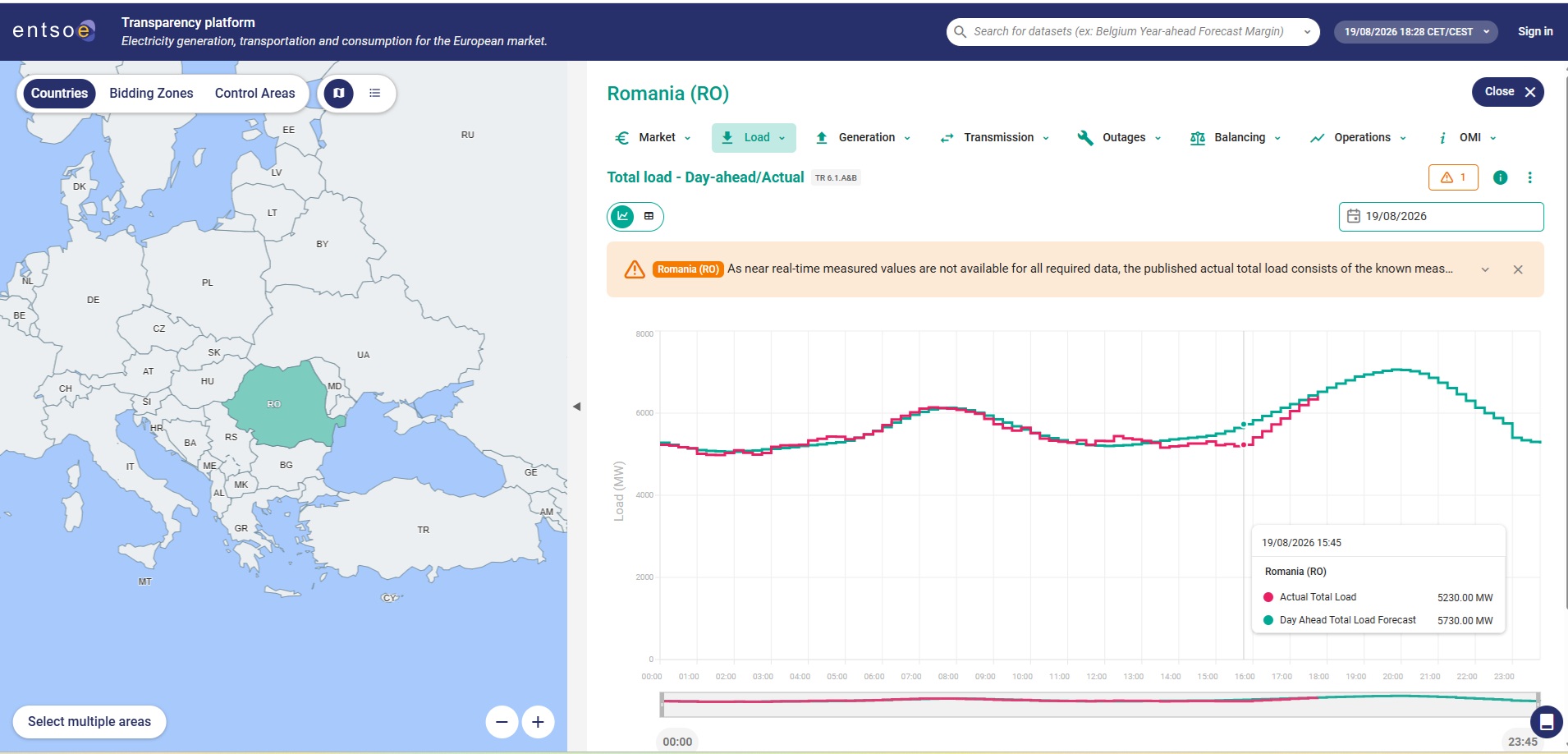Click the green info icon
Image resolution: width=1568 pixels, height=754 pixels.
pyautogui.click(x=1500, y=177)
